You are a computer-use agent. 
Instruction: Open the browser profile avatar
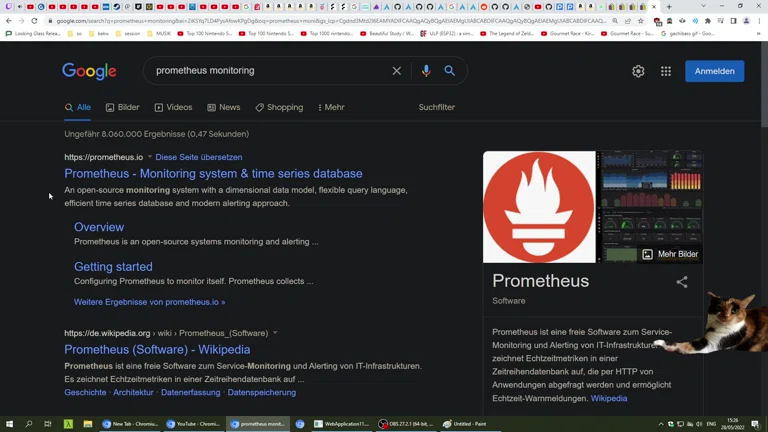746,21
